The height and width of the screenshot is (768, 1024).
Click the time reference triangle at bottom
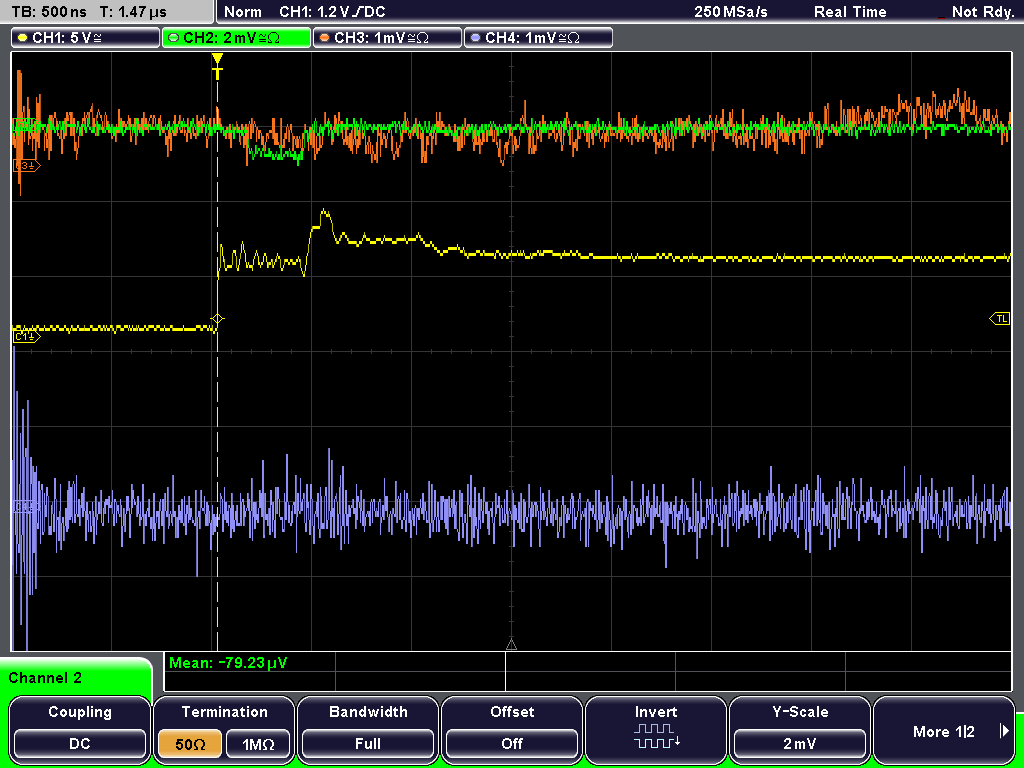pos(511,645)
